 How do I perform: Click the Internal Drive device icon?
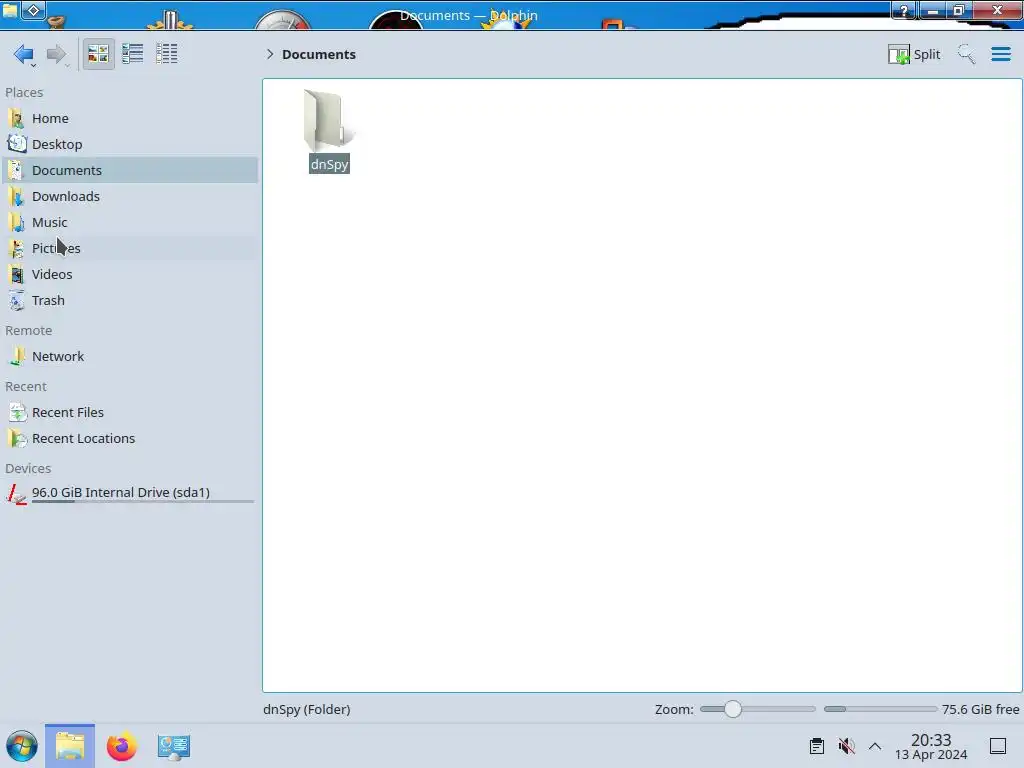click(x=17, y=494)
